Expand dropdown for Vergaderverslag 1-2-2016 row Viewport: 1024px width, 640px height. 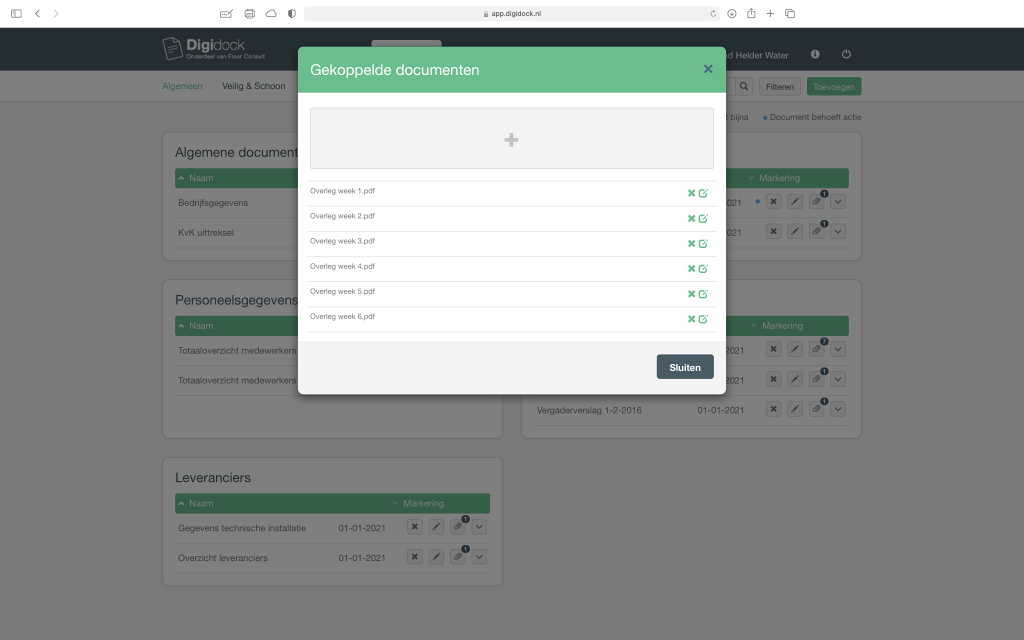[x=838, y=409]
